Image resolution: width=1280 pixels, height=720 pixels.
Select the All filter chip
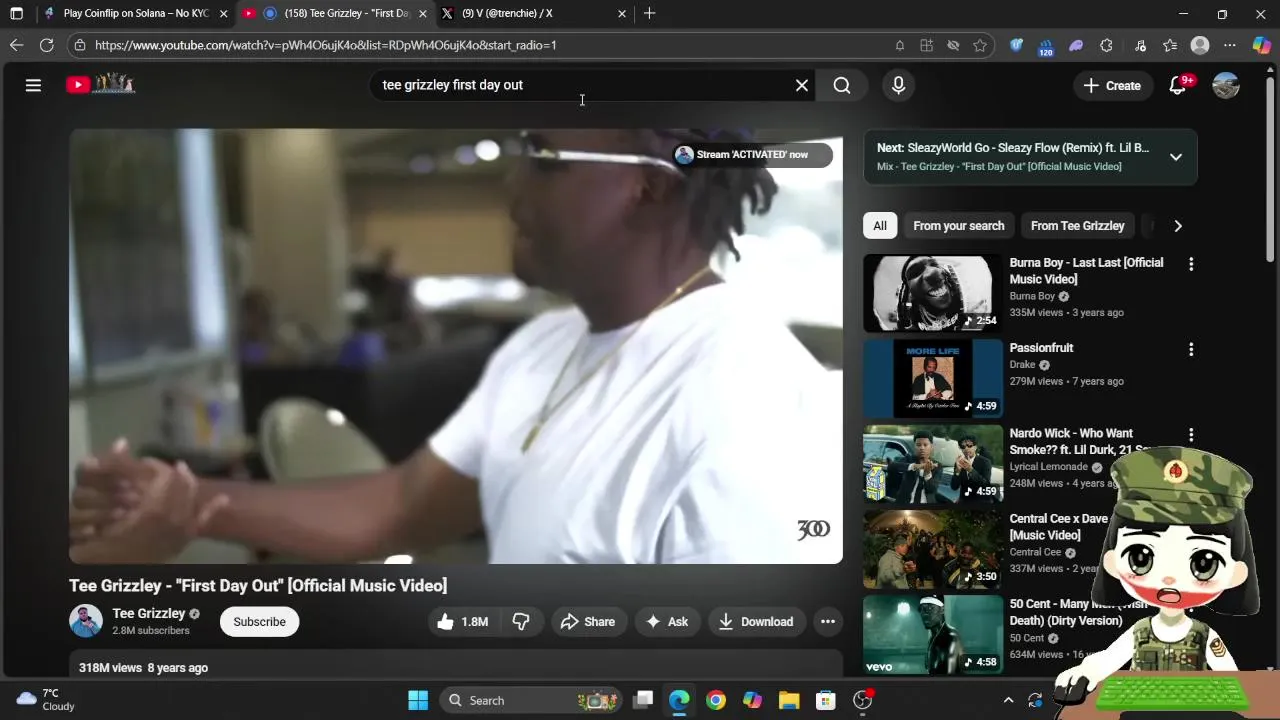click(880, 226)
